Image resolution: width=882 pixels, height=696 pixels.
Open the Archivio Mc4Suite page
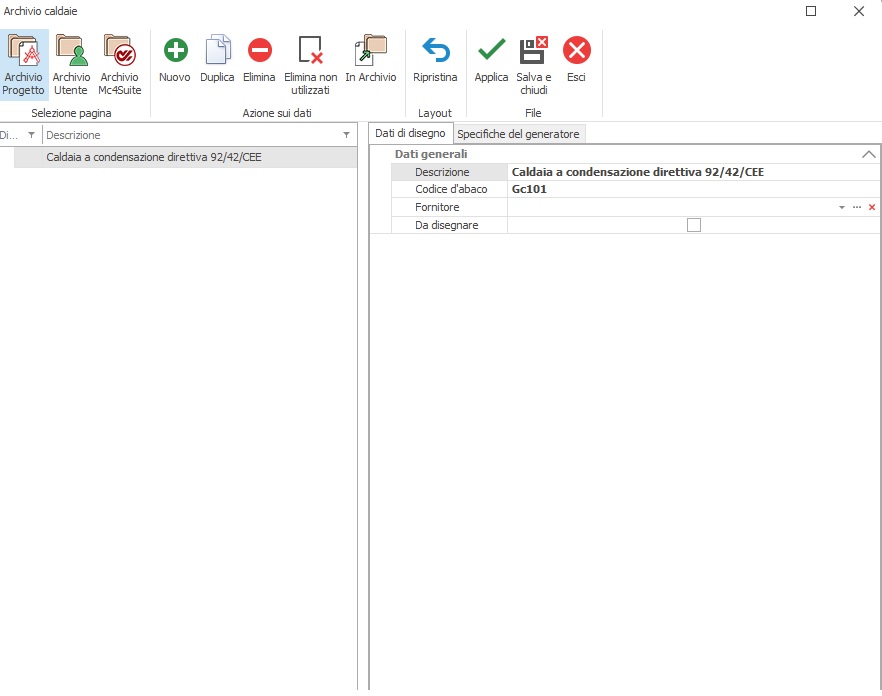pyautogui.click(x=119, y=52)
